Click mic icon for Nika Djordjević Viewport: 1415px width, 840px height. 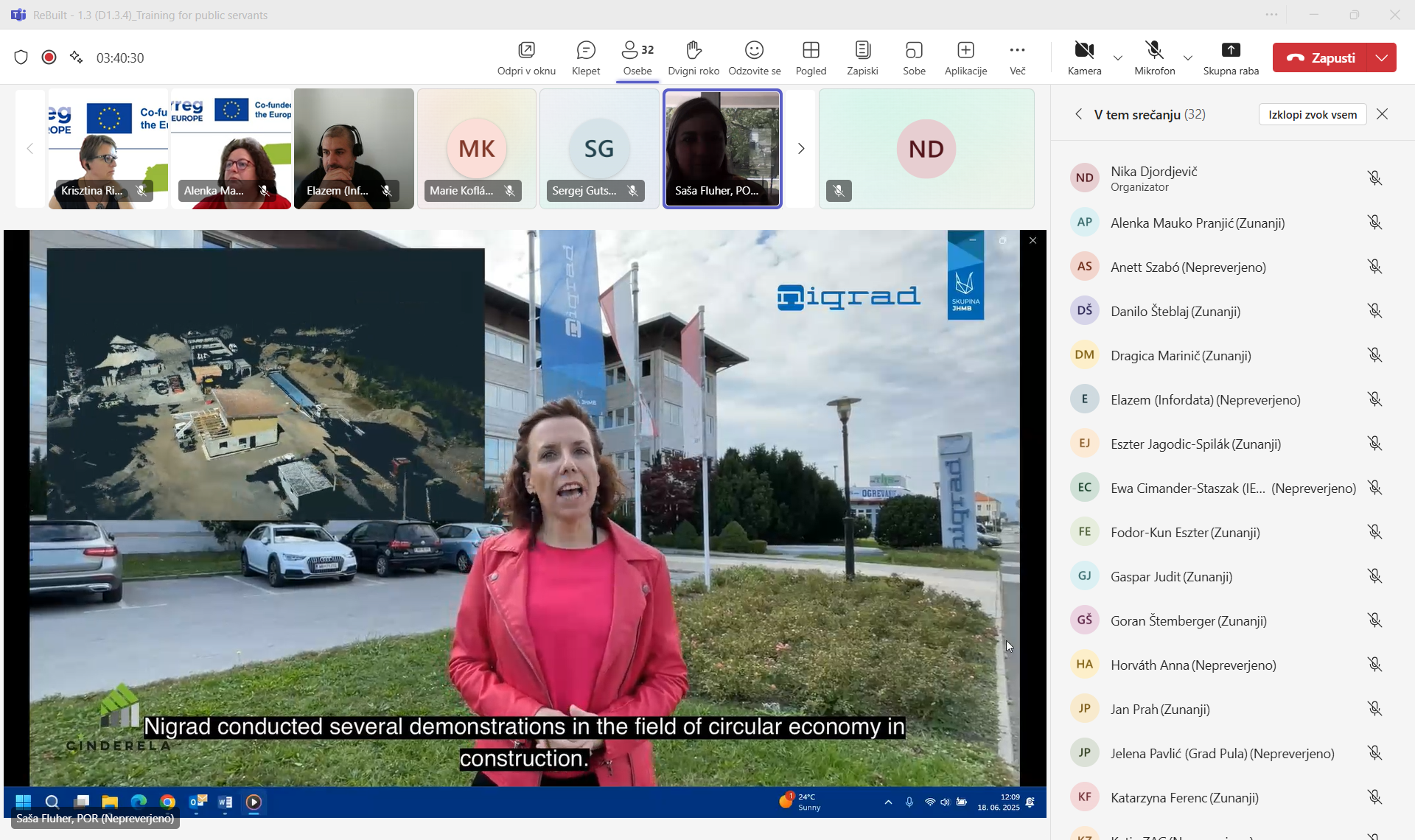1374,178
